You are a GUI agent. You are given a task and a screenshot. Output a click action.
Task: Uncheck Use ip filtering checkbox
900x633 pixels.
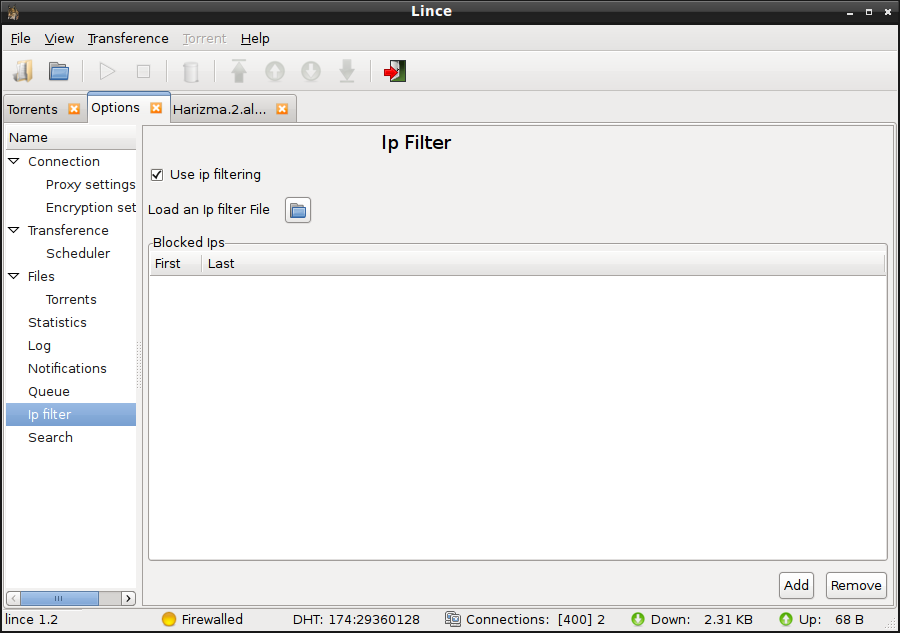[157, 174]
